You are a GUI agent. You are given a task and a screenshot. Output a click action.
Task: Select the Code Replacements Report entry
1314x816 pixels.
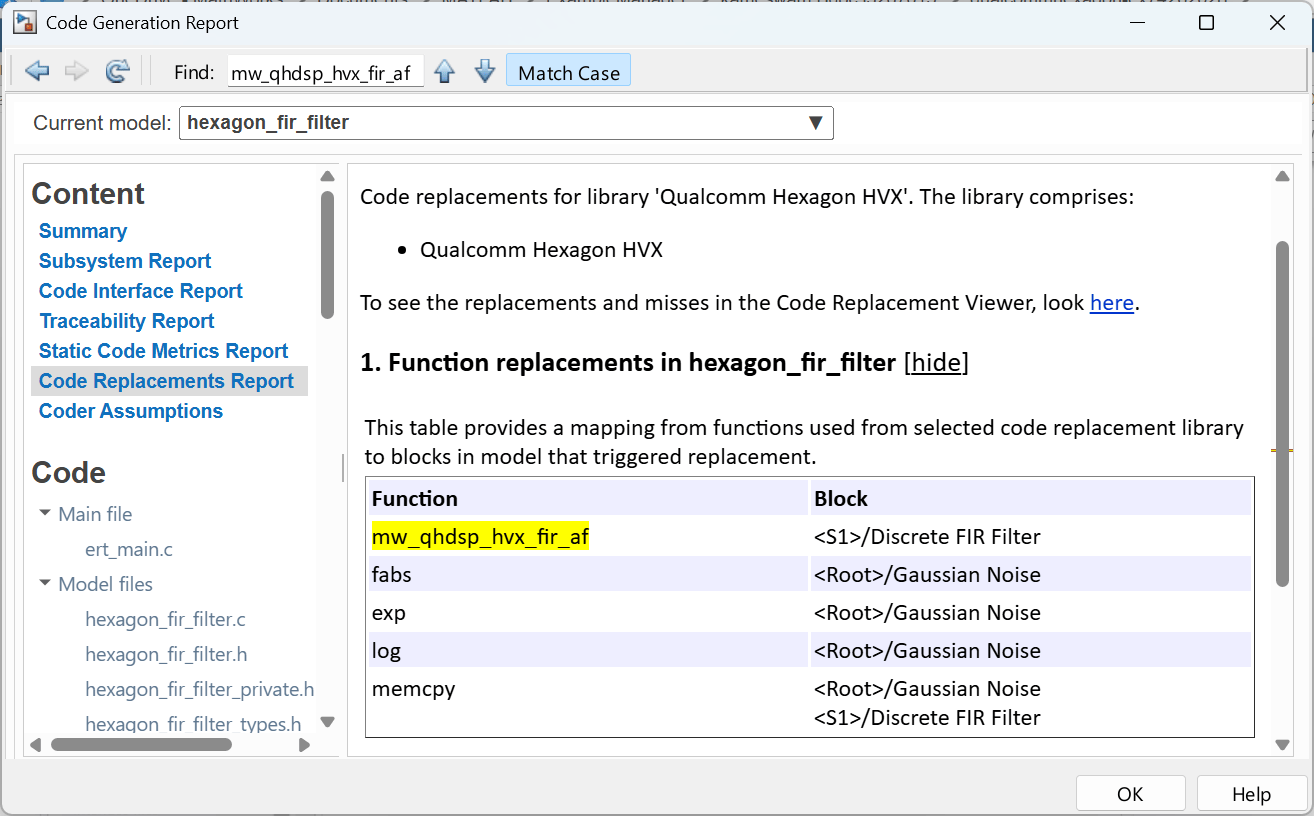(167, 381)
